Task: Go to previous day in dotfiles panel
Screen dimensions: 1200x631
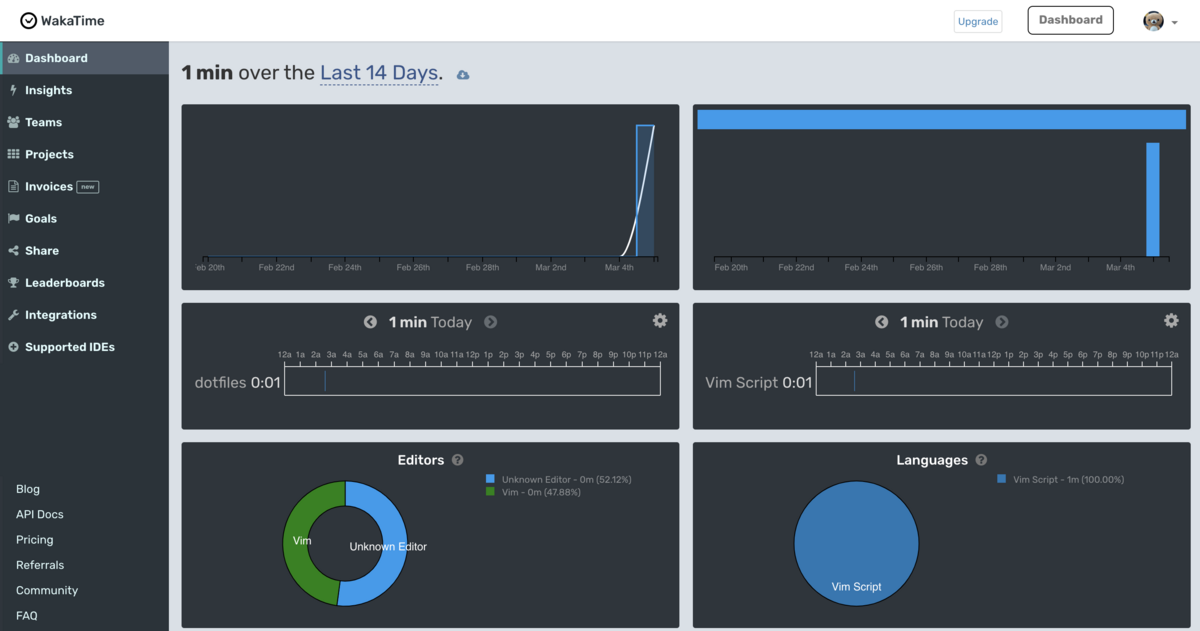Action: 370,322
